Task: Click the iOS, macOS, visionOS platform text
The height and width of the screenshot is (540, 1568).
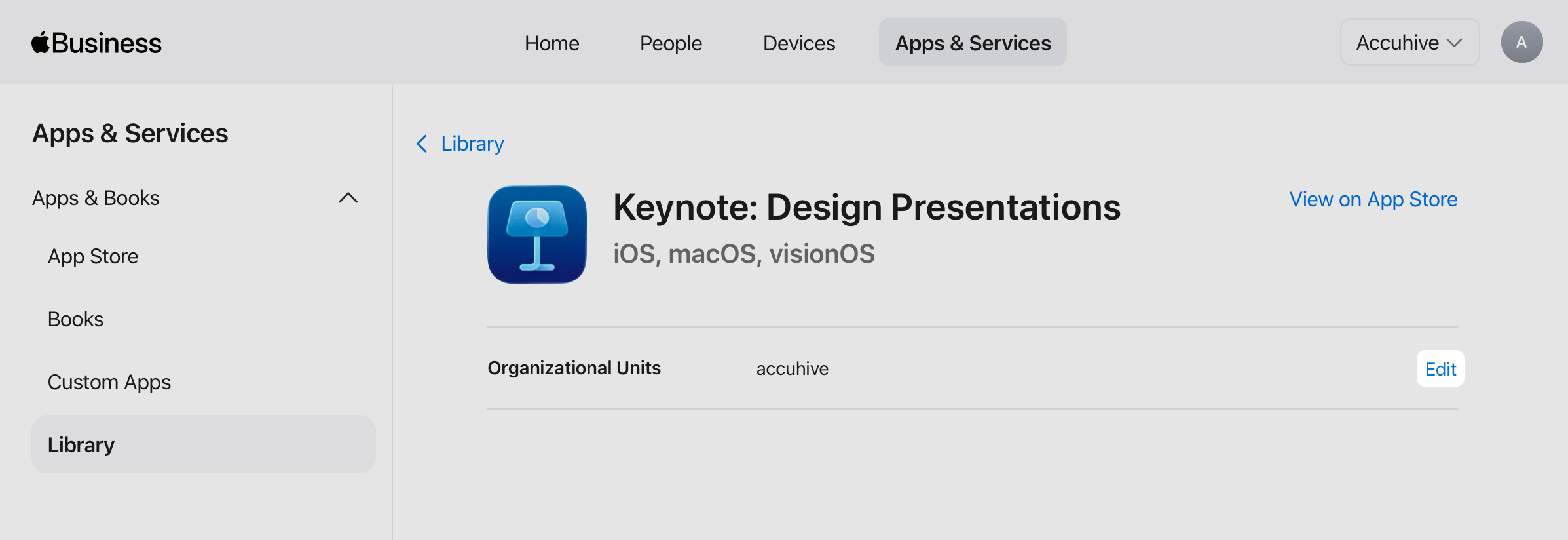Action: (x=743, y=254)
